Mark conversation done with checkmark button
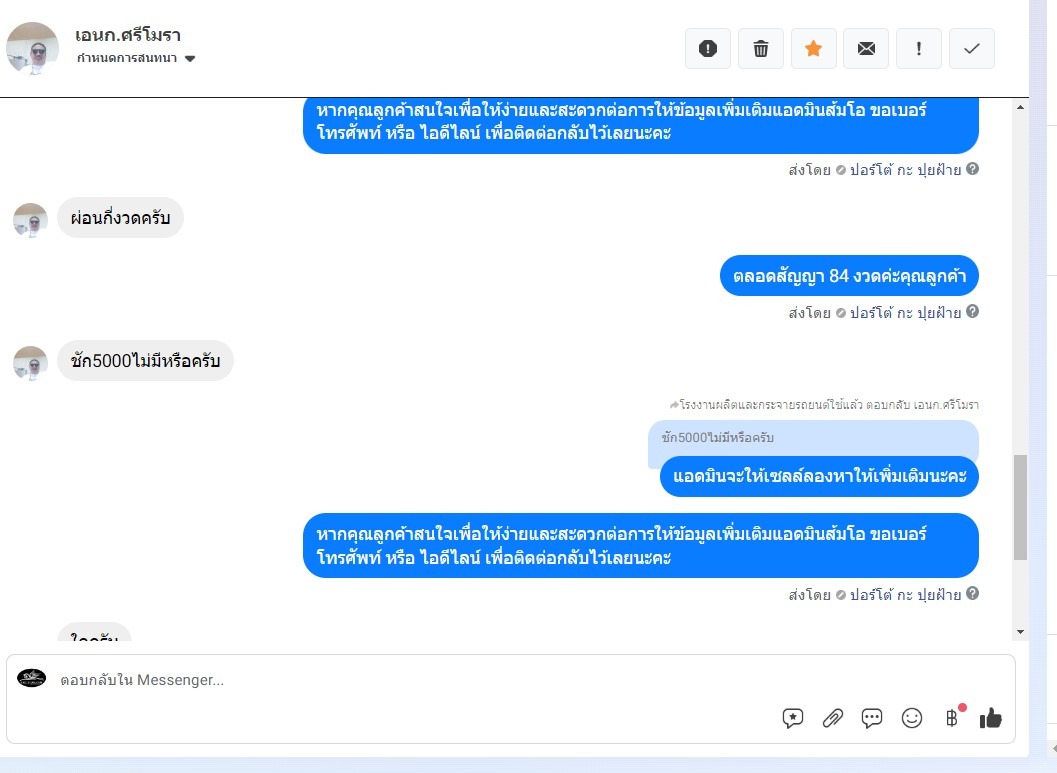The width and height of the screenshot is (1057, 773). point(971,49)
